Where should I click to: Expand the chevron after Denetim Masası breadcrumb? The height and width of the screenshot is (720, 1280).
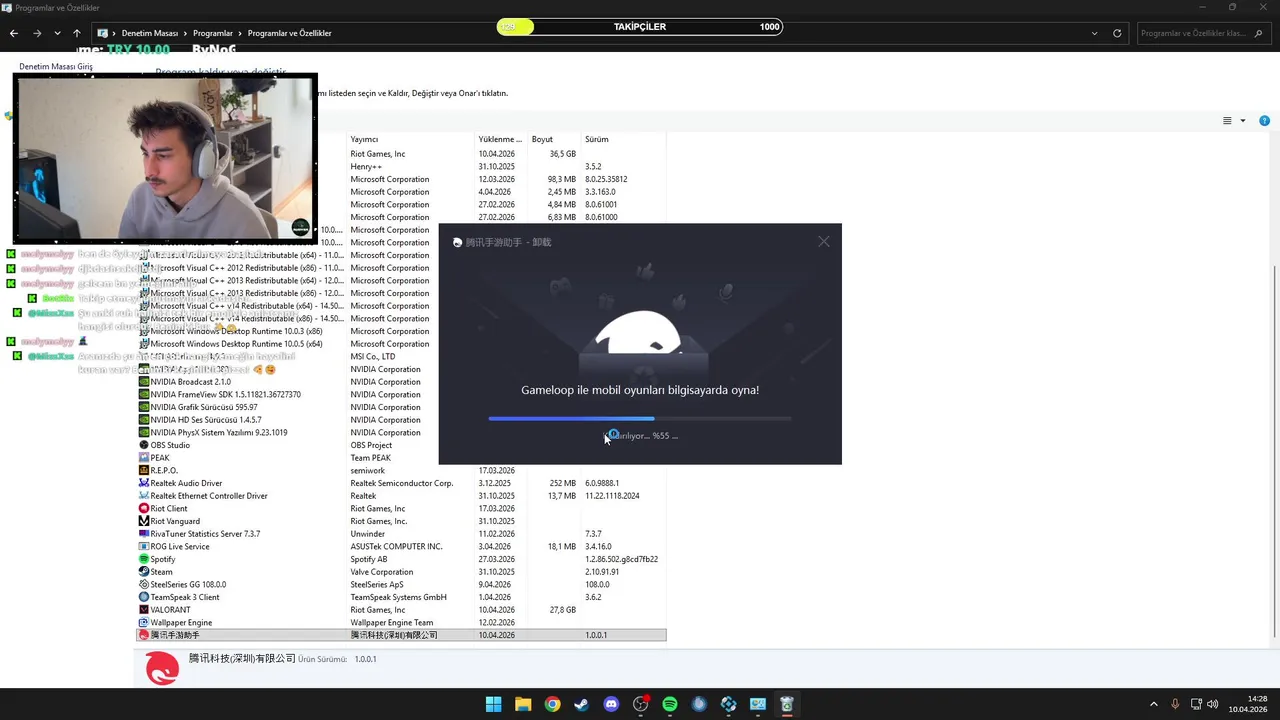click(x=186, y=33)
